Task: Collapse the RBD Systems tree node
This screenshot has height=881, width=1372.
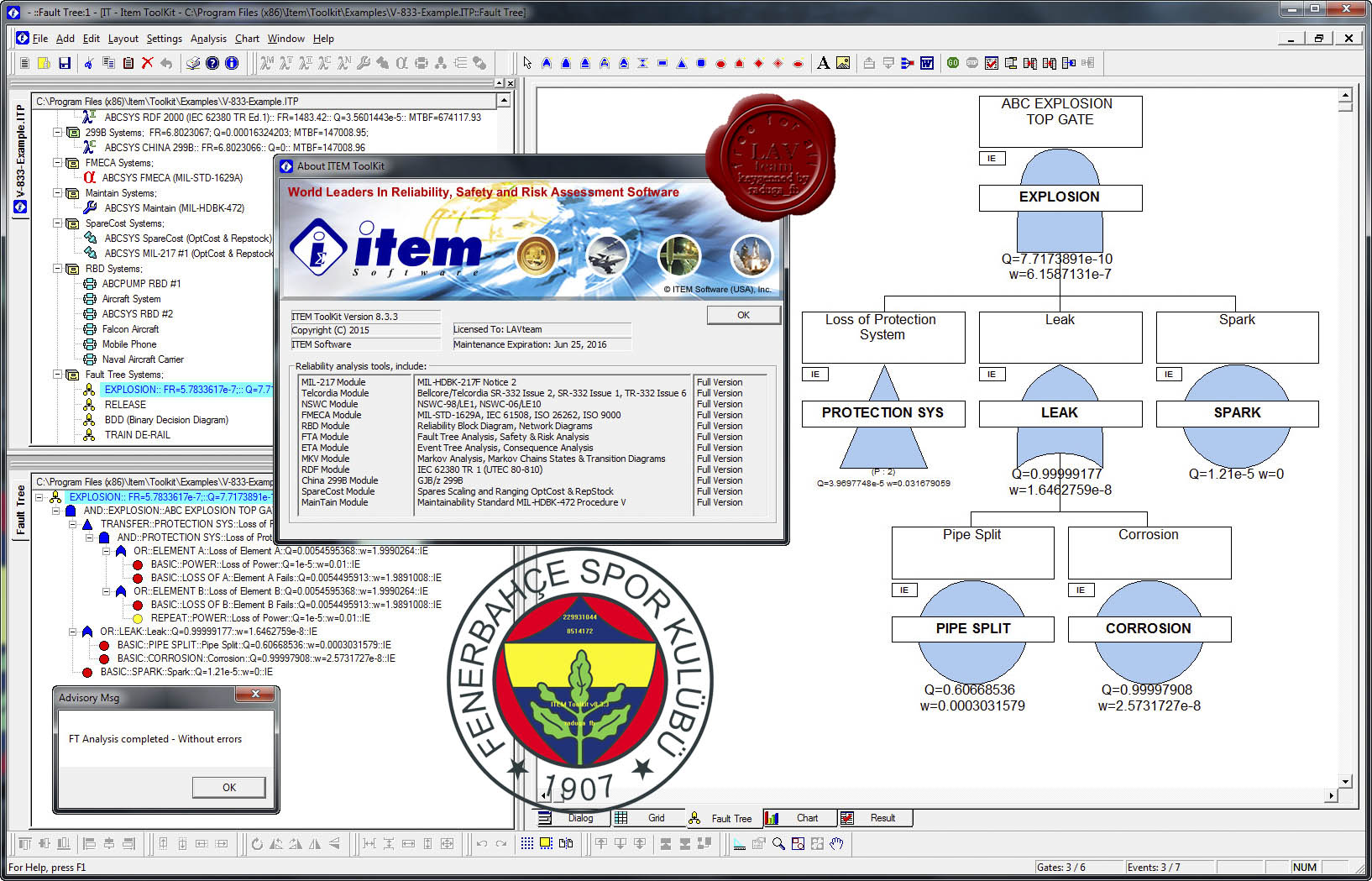Action: pos(58,269)
